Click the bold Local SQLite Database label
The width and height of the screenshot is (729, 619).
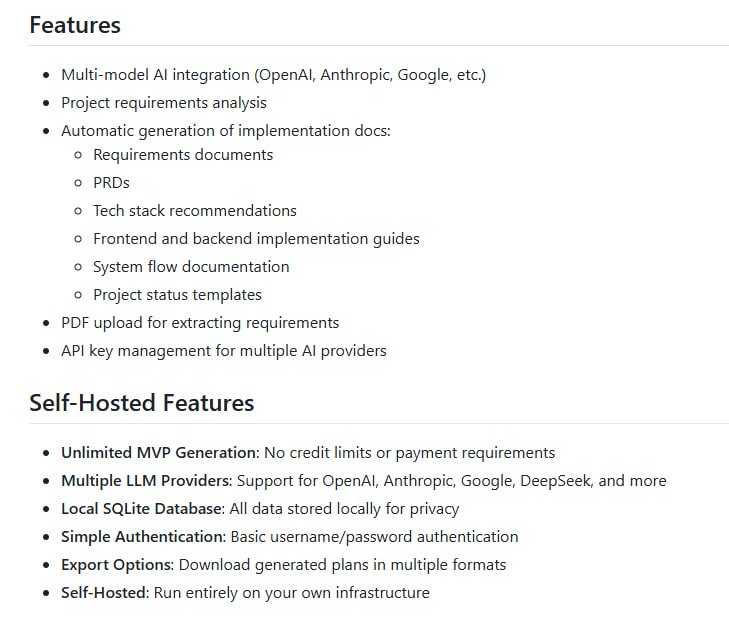(x=142, y=509)
